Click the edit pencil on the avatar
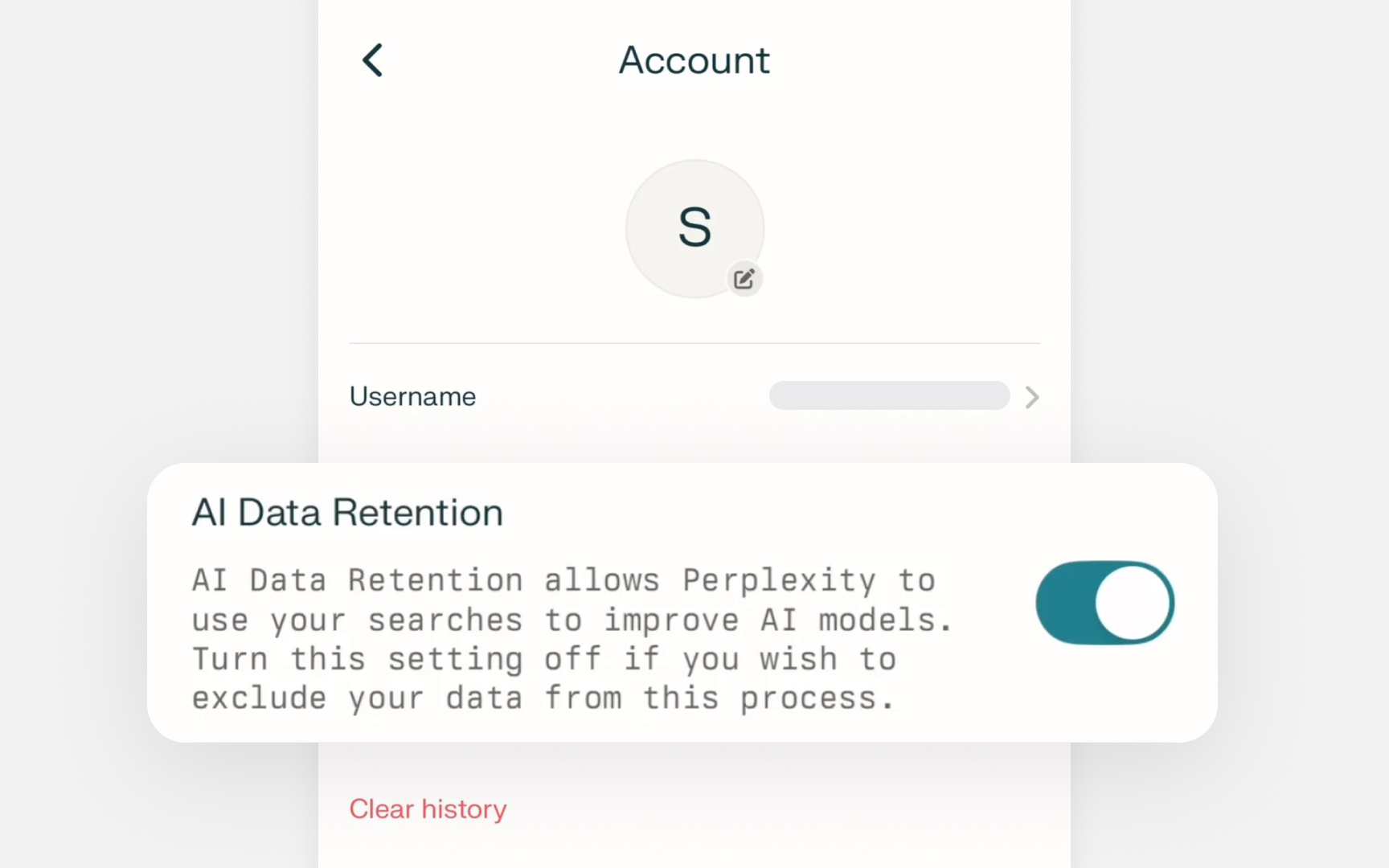Screen dimensions: 1389x868 (x=744, y=279)
